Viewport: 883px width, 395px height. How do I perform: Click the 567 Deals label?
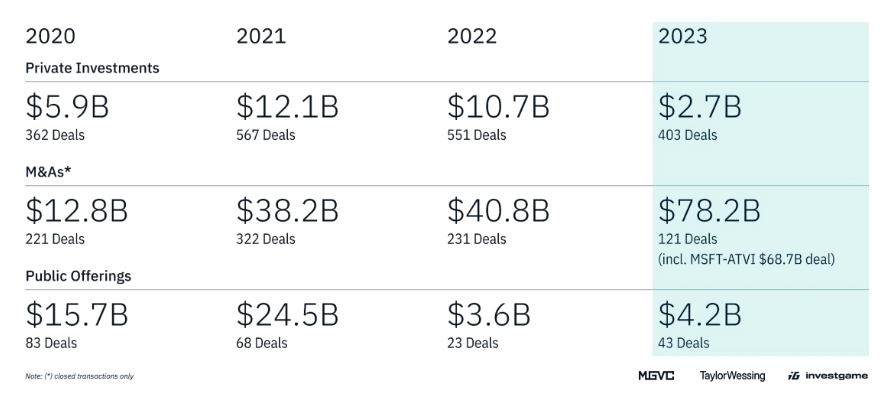tap(266, 135)
